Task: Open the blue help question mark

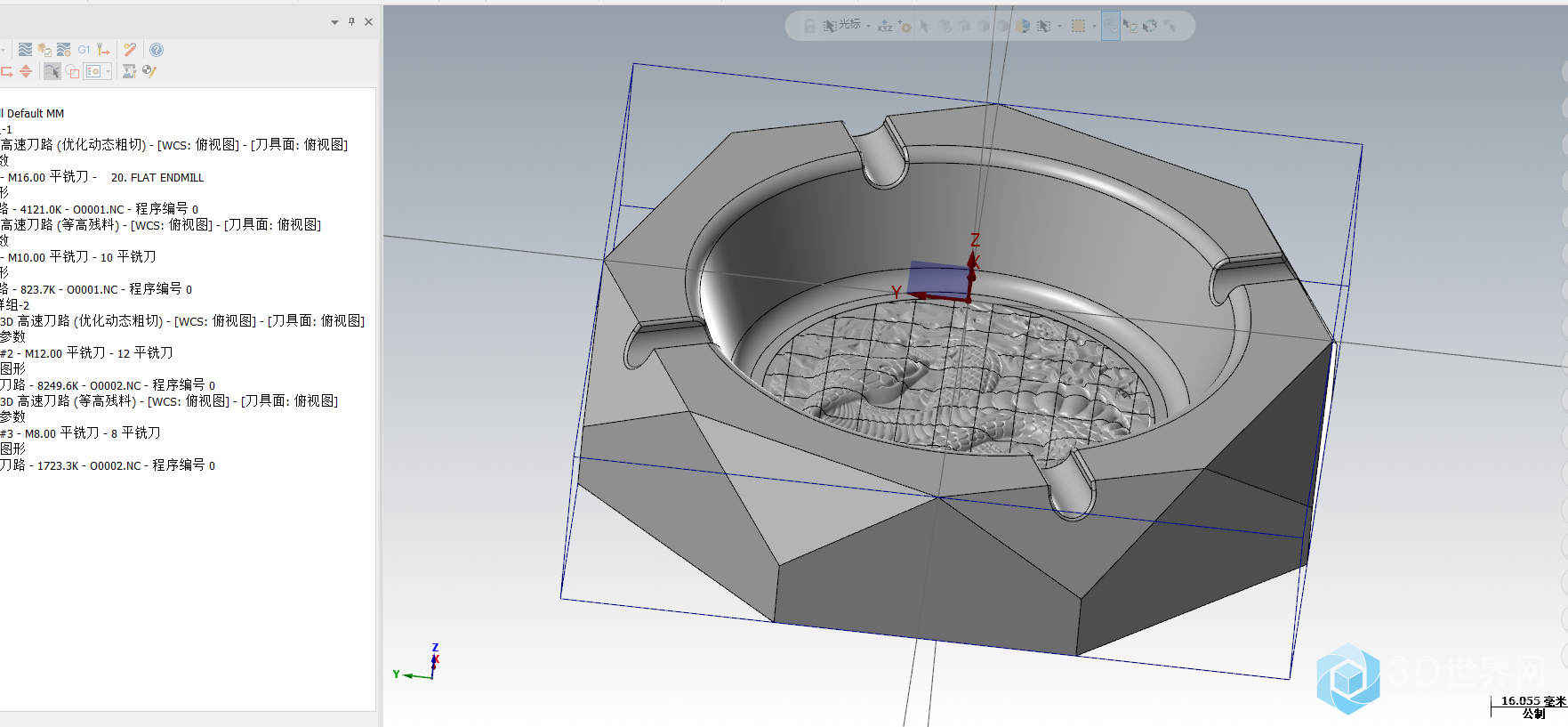Action: click(157, 50)
